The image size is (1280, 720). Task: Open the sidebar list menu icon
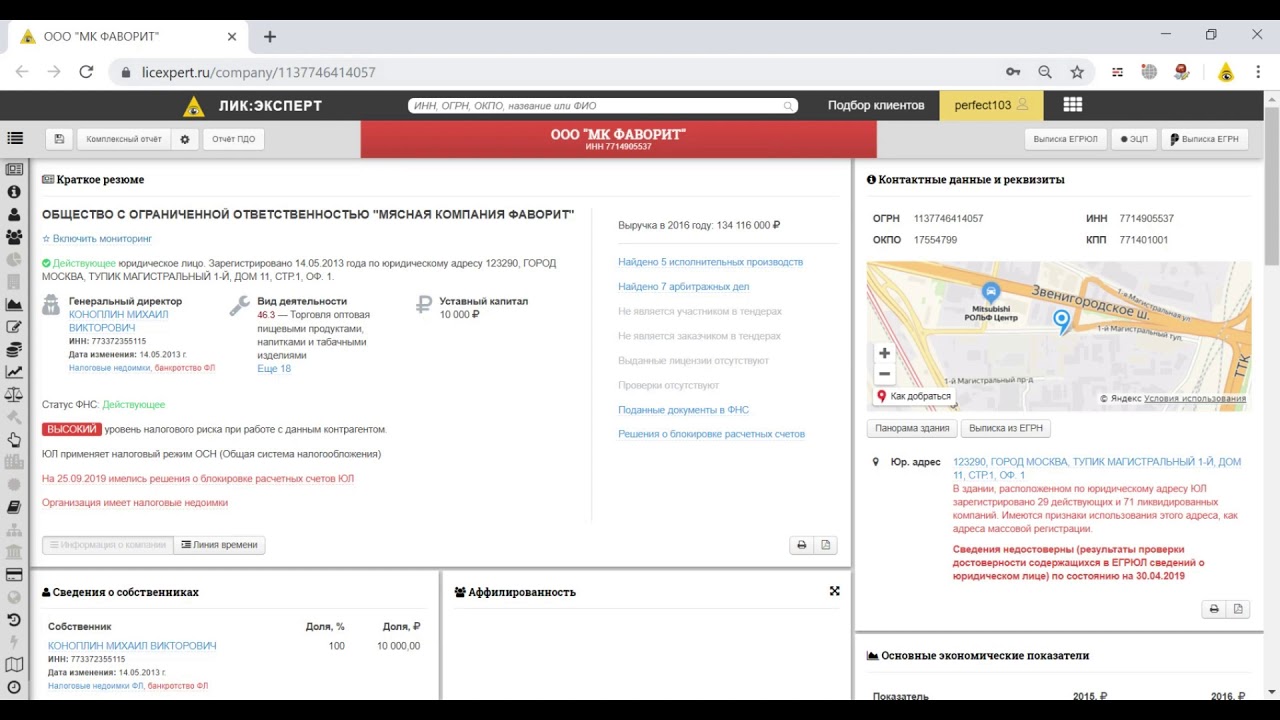[14, 139]
